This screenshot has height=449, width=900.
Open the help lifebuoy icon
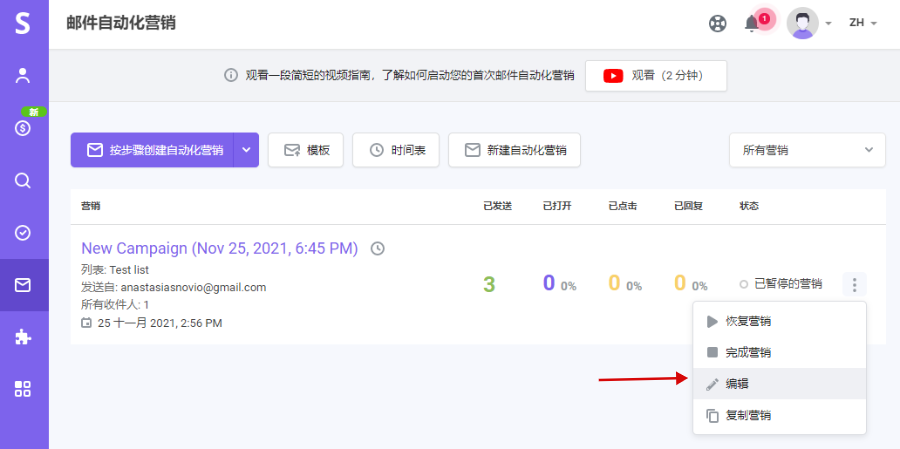717,24
